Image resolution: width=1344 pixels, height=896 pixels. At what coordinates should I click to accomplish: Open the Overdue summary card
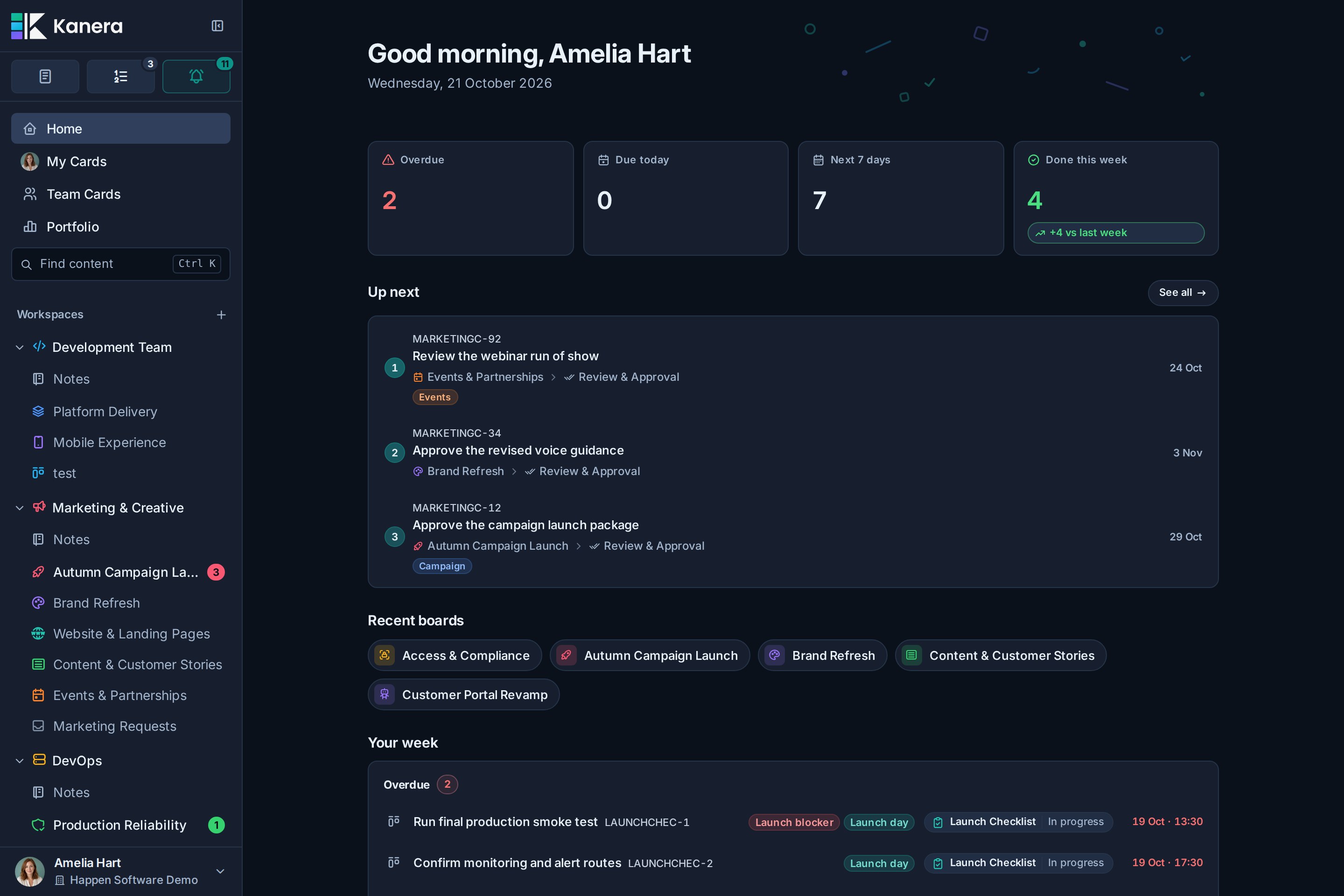pos(470,198)
